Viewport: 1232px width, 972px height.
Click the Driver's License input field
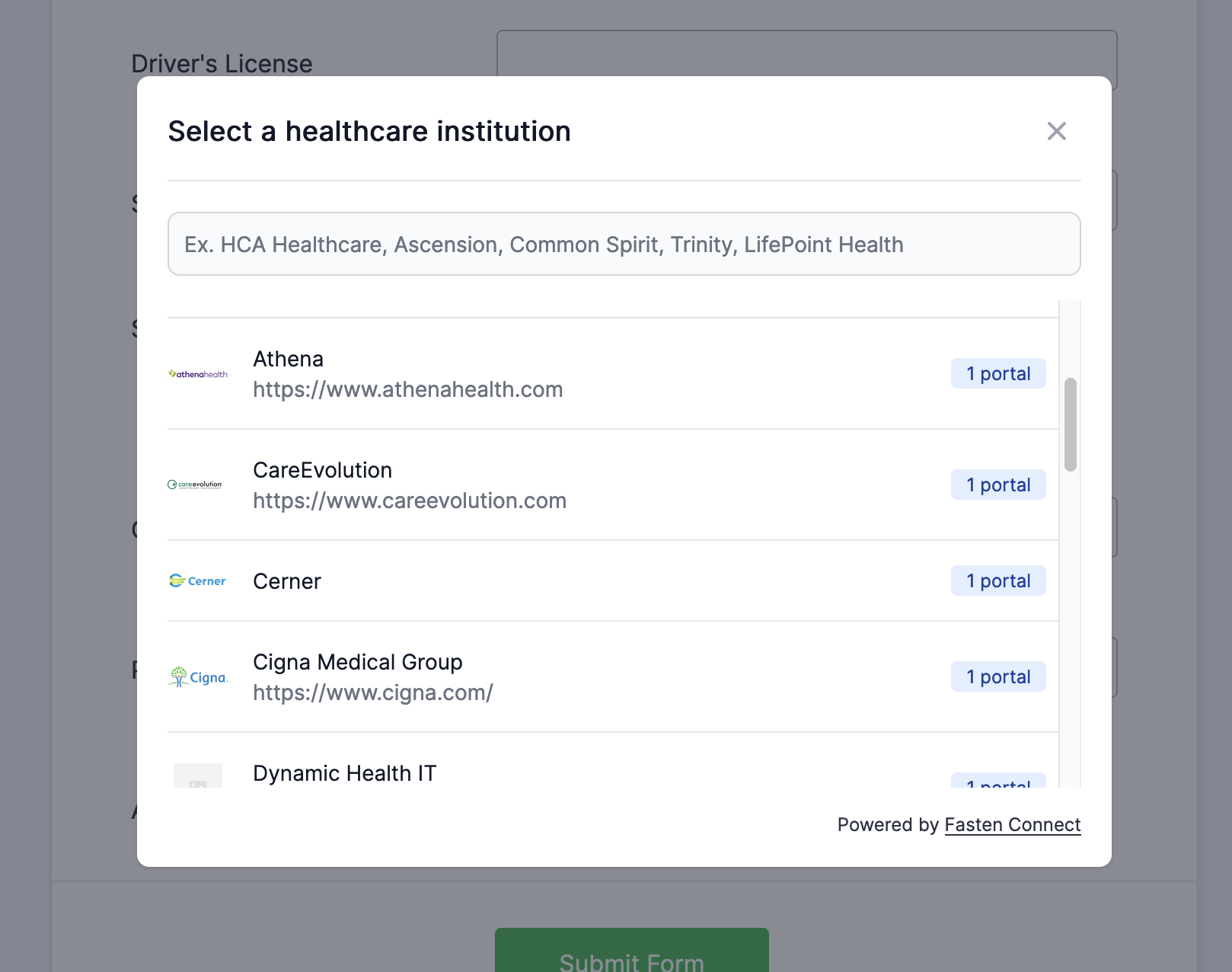(x=807, y=53)
